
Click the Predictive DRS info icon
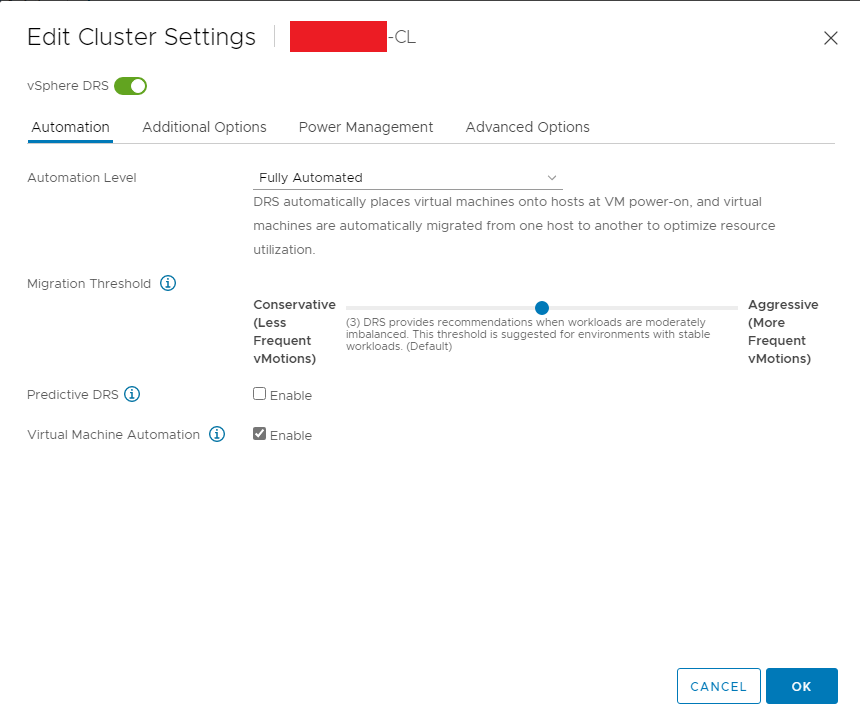tap(132, 394)
